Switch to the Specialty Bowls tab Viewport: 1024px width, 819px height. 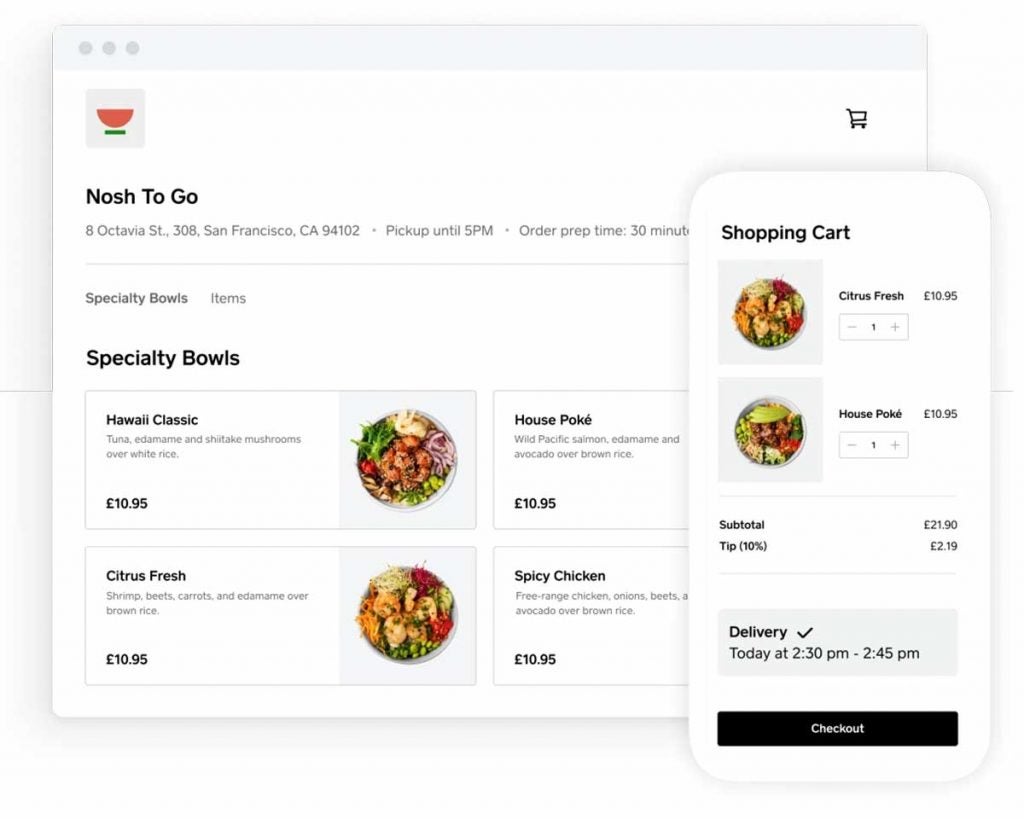(136, 298)
